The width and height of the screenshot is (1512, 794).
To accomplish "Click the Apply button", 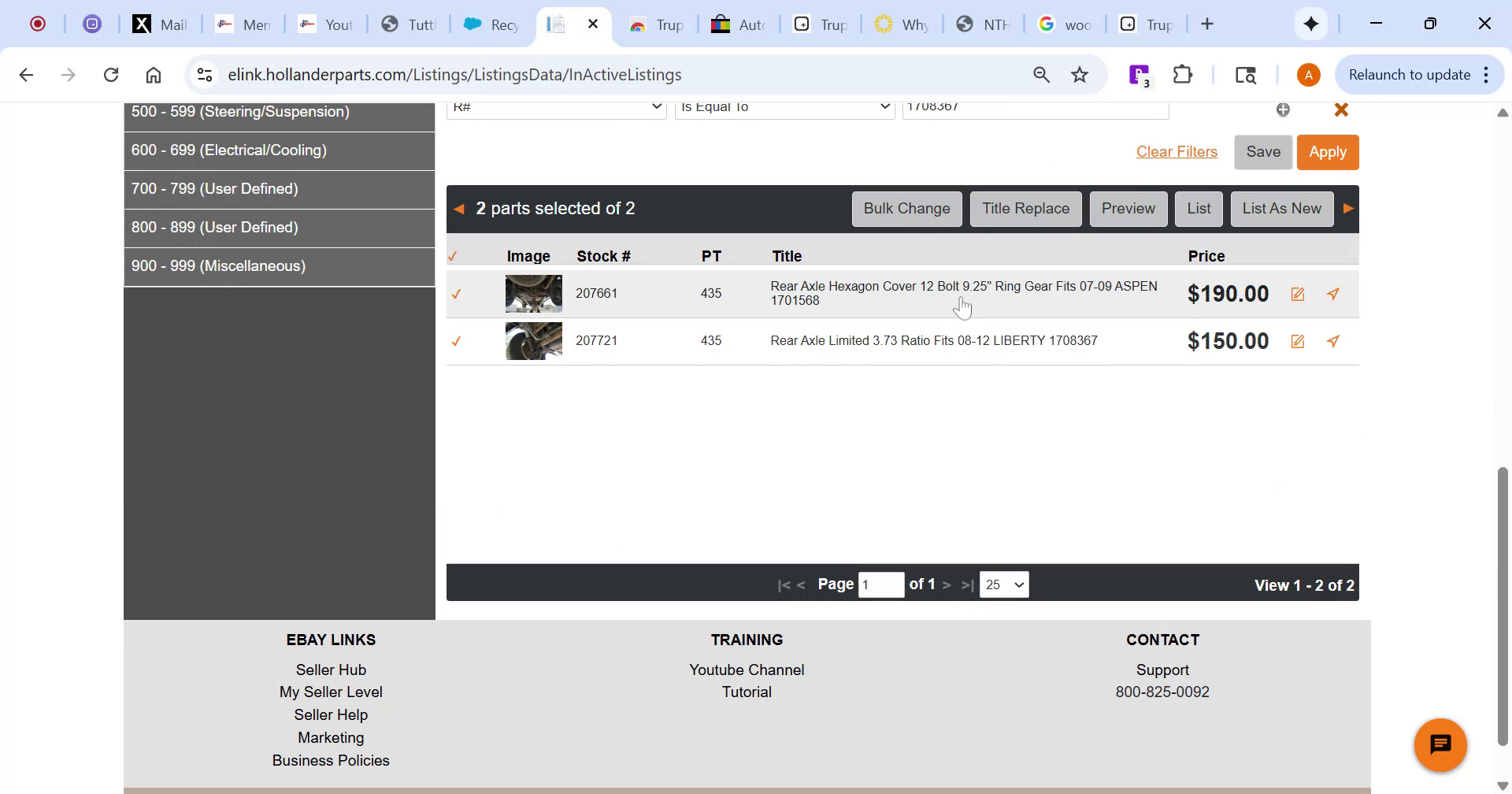I will tap(1328, 151).
